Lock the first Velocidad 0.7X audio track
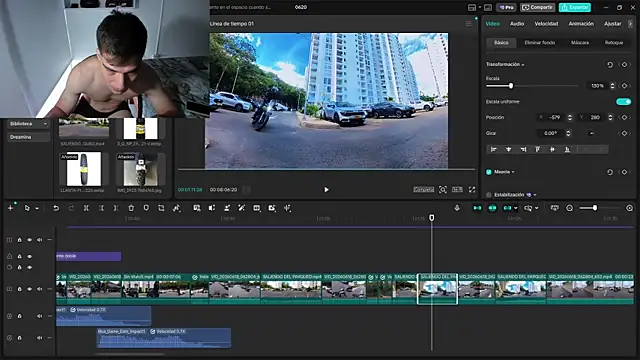Screen dimensions: 640x360 pyautogui.click(x=19, y=316)
